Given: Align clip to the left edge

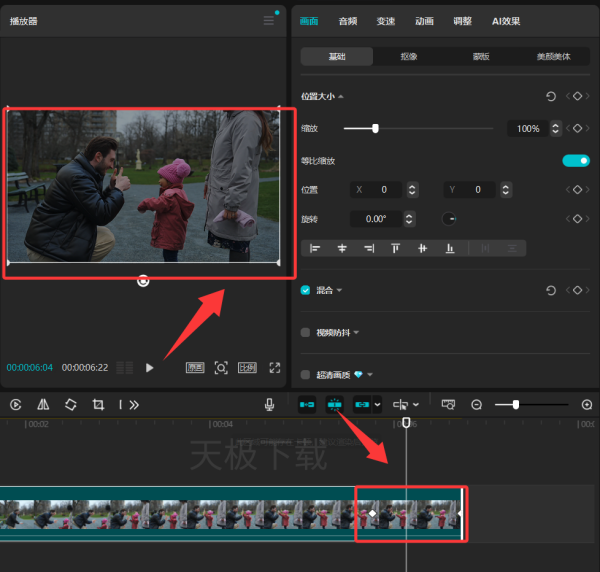Looking at the screenshot, I should (315, 249).
